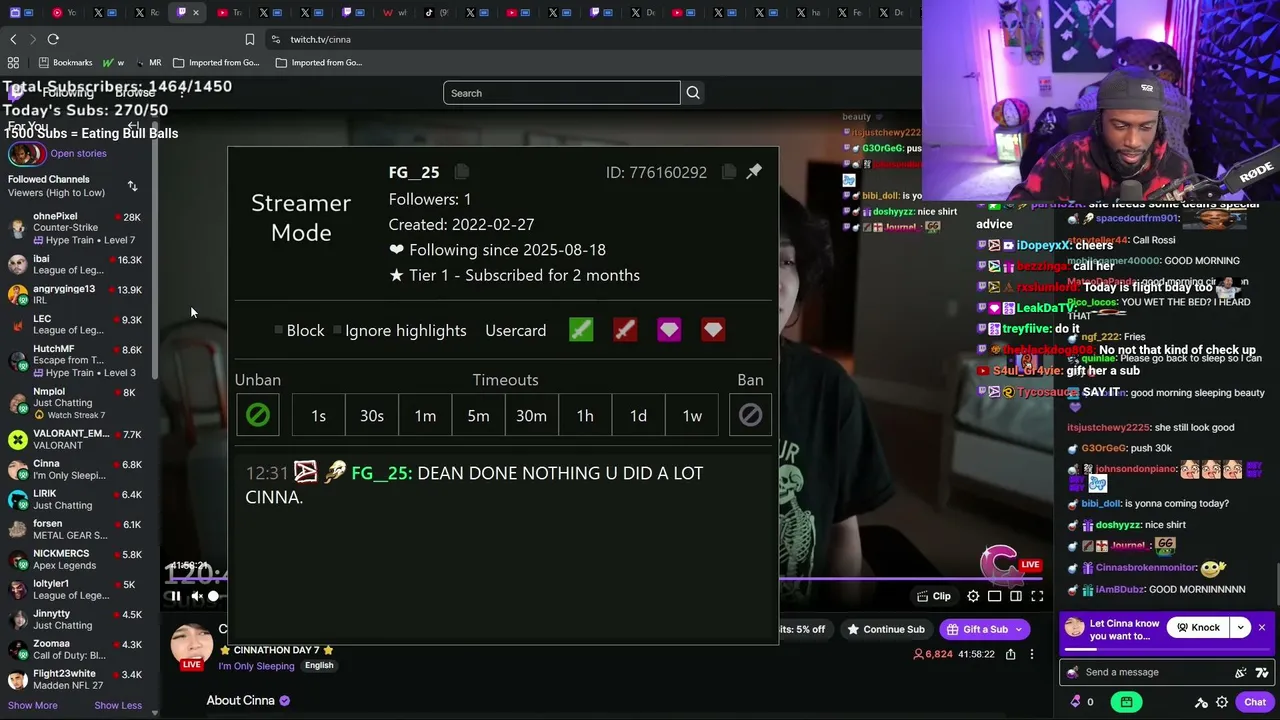1280x720 pixels.
Task: Timeout user for 1h
Action: (x=585, y=415)
